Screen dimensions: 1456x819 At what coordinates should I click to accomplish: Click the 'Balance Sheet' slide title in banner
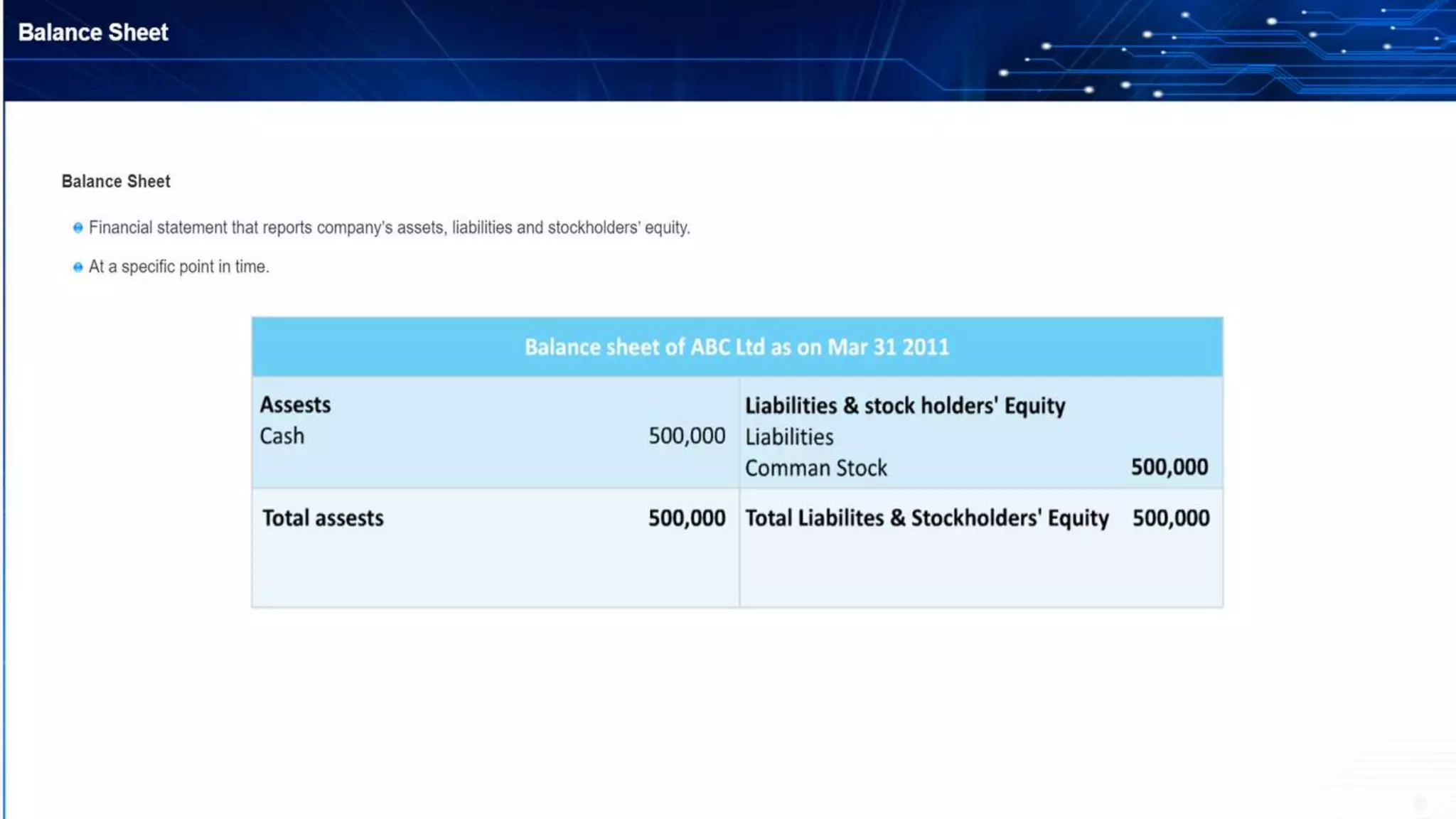pyautogui.click(x=93, y=33)
